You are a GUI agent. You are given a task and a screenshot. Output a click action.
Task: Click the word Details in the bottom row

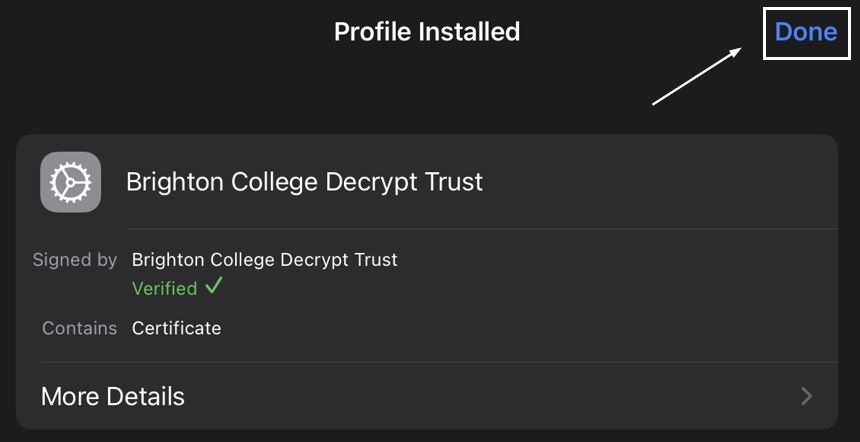point(145,396)
